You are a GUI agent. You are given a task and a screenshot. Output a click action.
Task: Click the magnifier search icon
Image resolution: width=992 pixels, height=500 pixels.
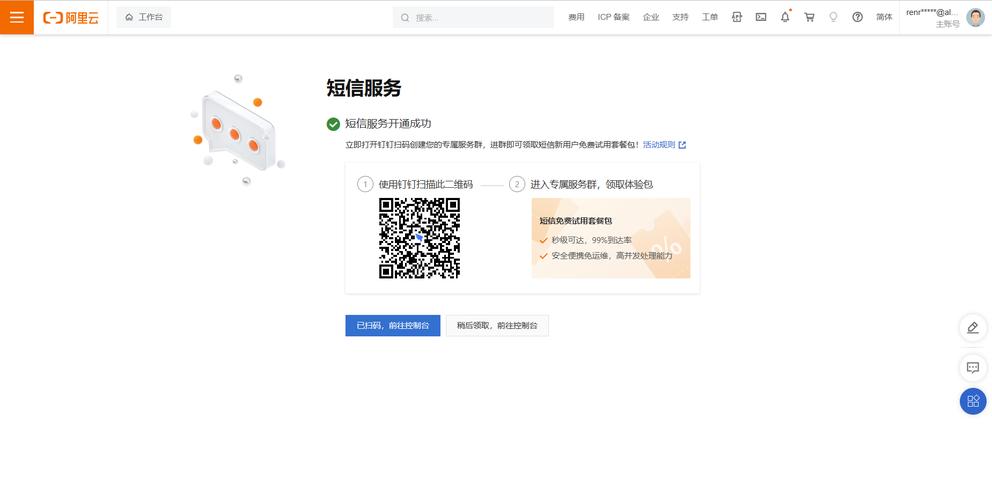(x=405, y=18)
